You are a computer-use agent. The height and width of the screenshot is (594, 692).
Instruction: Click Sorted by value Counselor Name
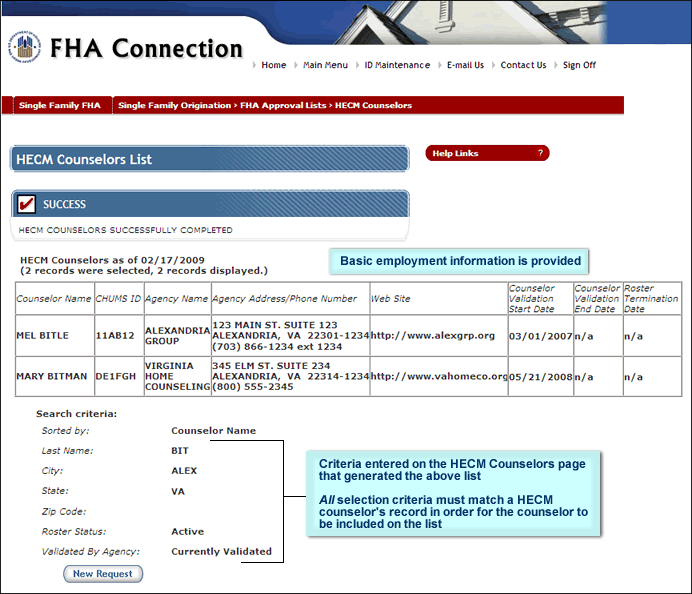pos(214,430)
